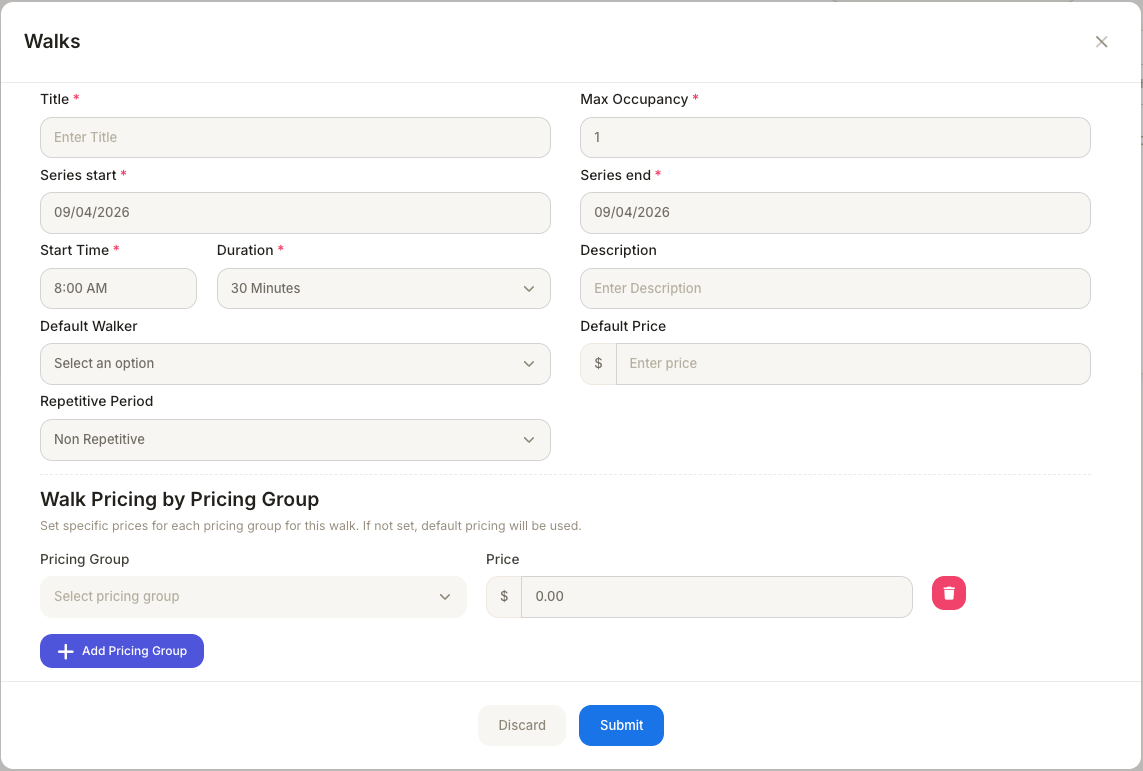Open the Duration dropdown
Viewport: 1143px width, 771px height.
(383, 289)
